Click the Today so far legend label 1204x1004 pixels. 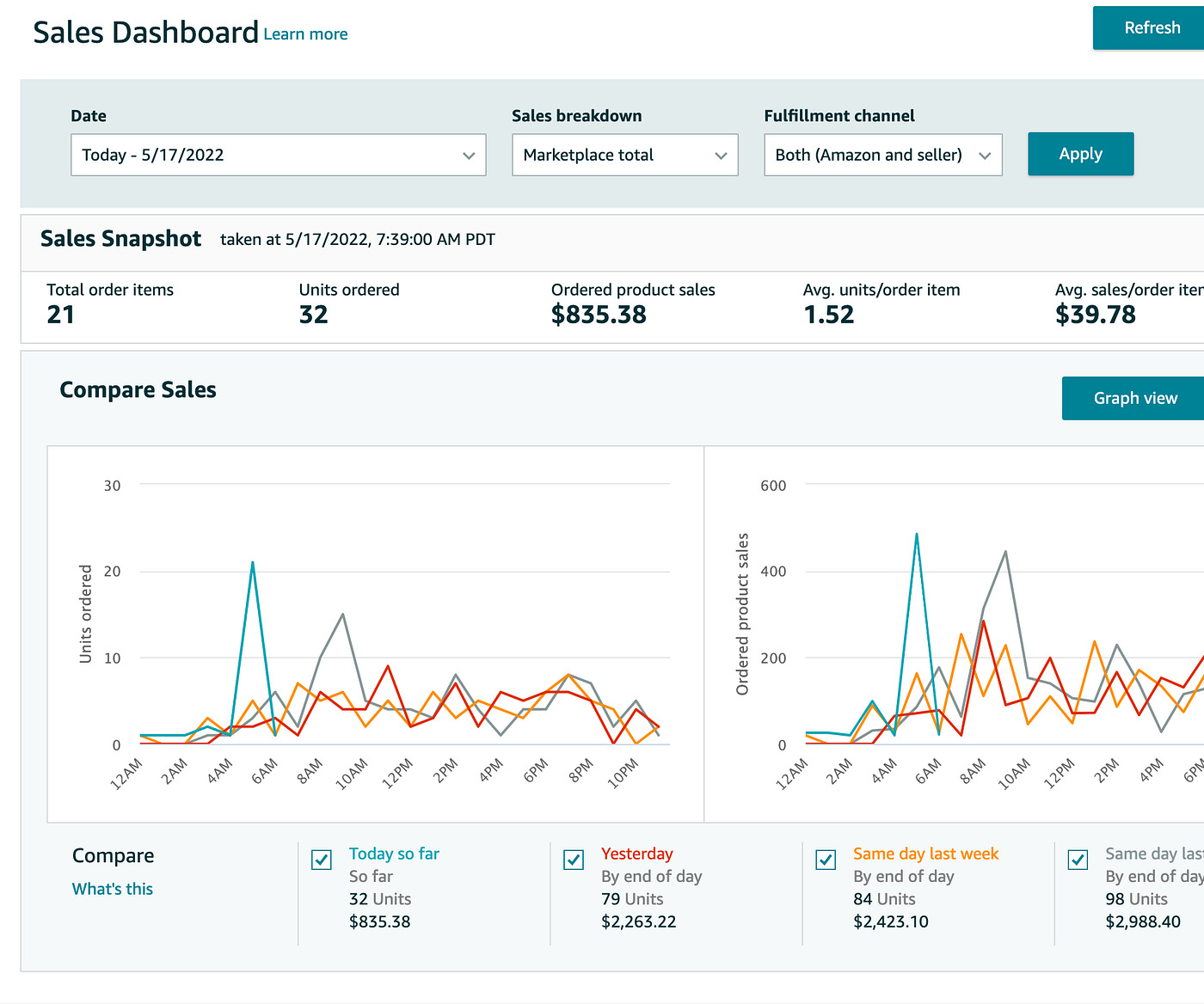coord(394,854)
